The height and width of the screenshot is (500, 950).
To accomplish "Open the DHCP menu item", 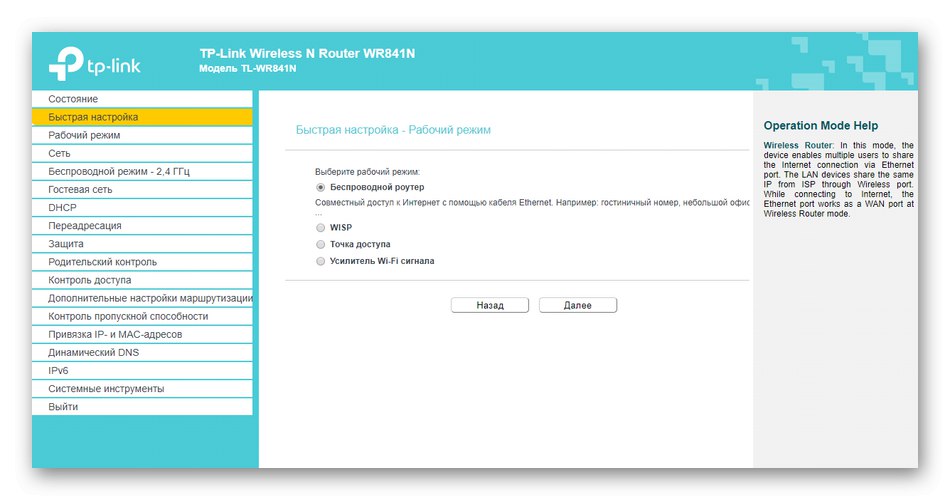I will click(x=142, y=207).
